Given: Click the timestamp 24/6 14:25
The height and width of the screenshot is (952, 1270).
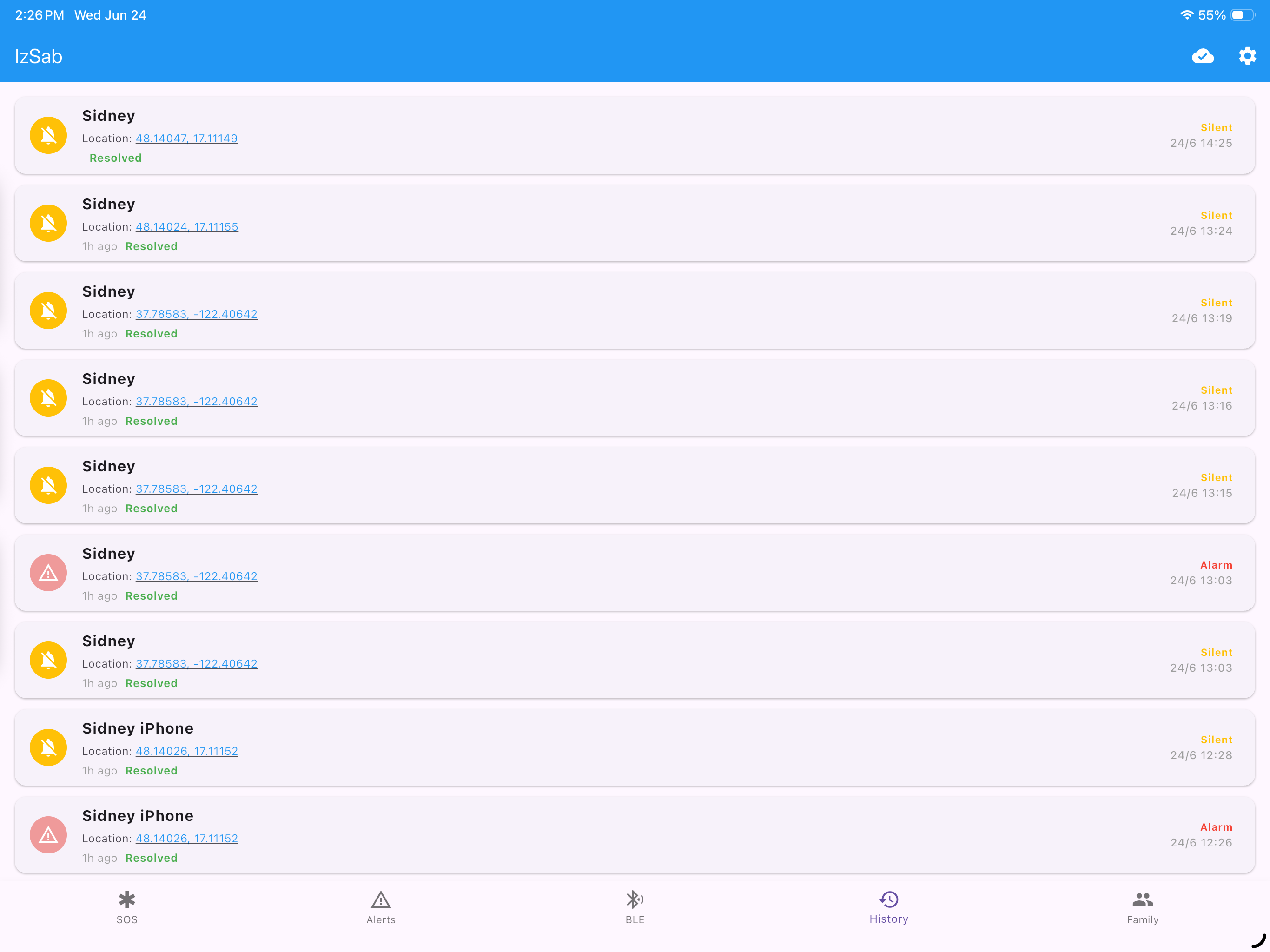Looking at the screenshot, I should pyautogui.click(x=1201, y=143).
